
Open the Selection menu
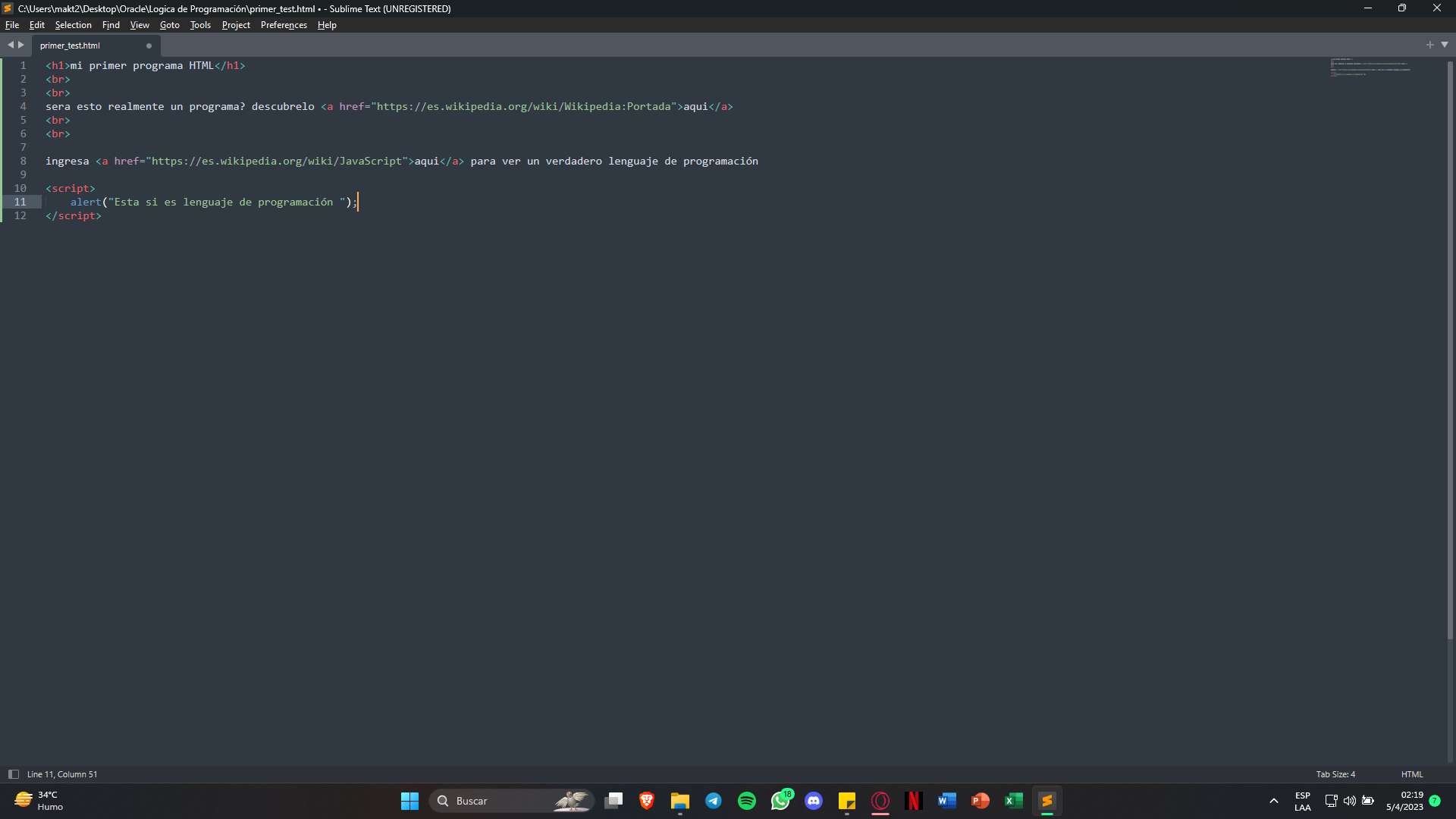click(73, 25)
